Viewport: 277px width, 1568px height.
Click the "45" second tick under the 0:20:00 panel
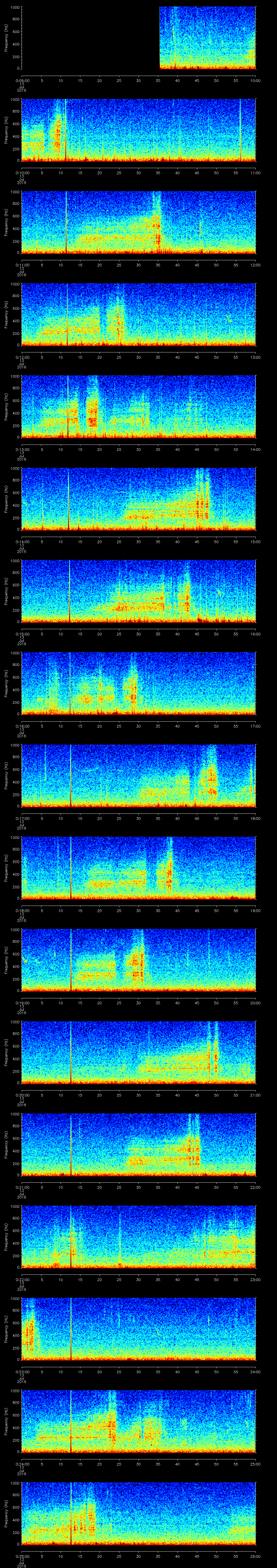click(x=197, y=1095)
